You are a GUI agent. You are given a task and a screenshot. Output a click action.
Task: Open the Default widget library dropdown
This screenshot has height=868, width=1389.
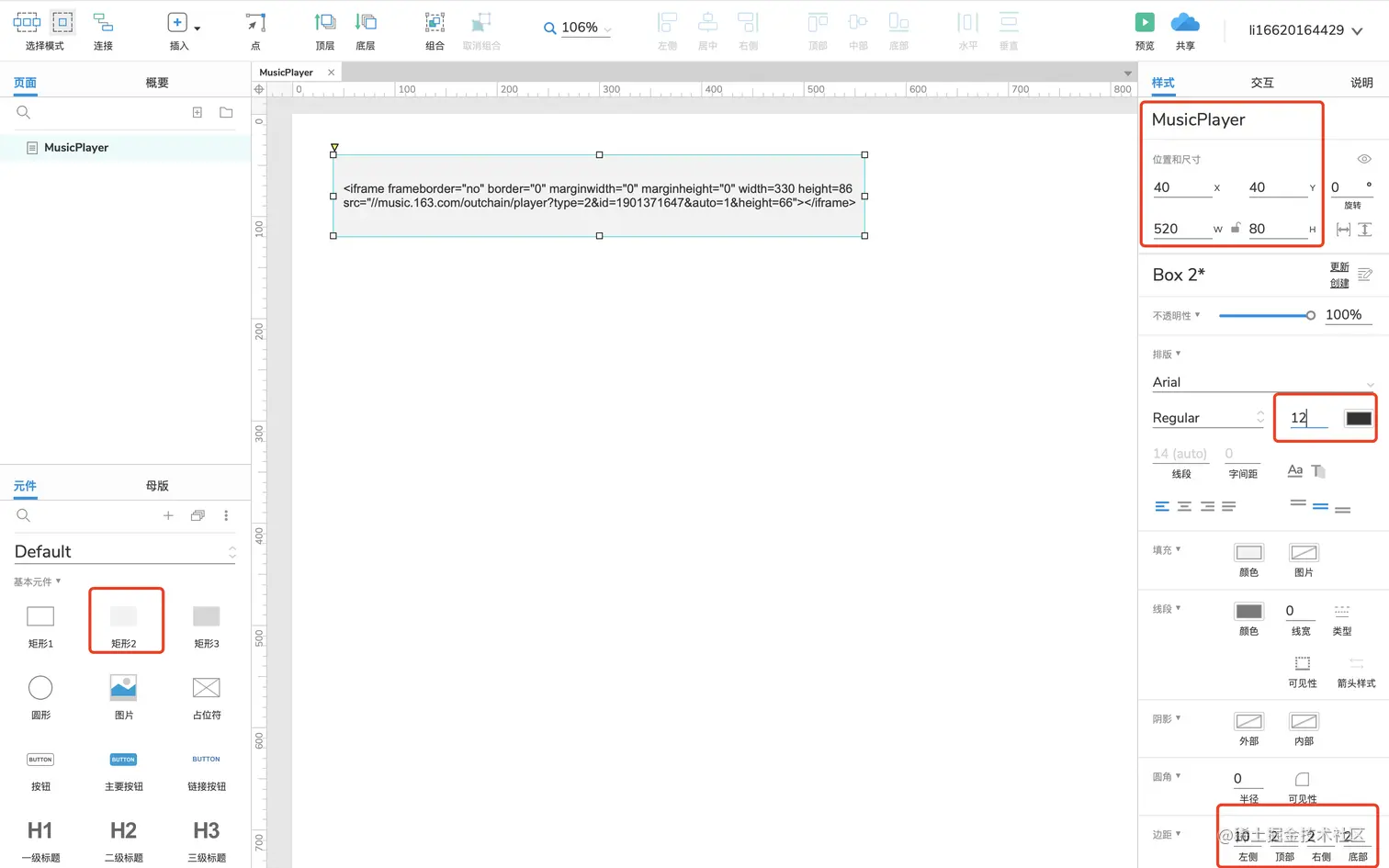125,551
